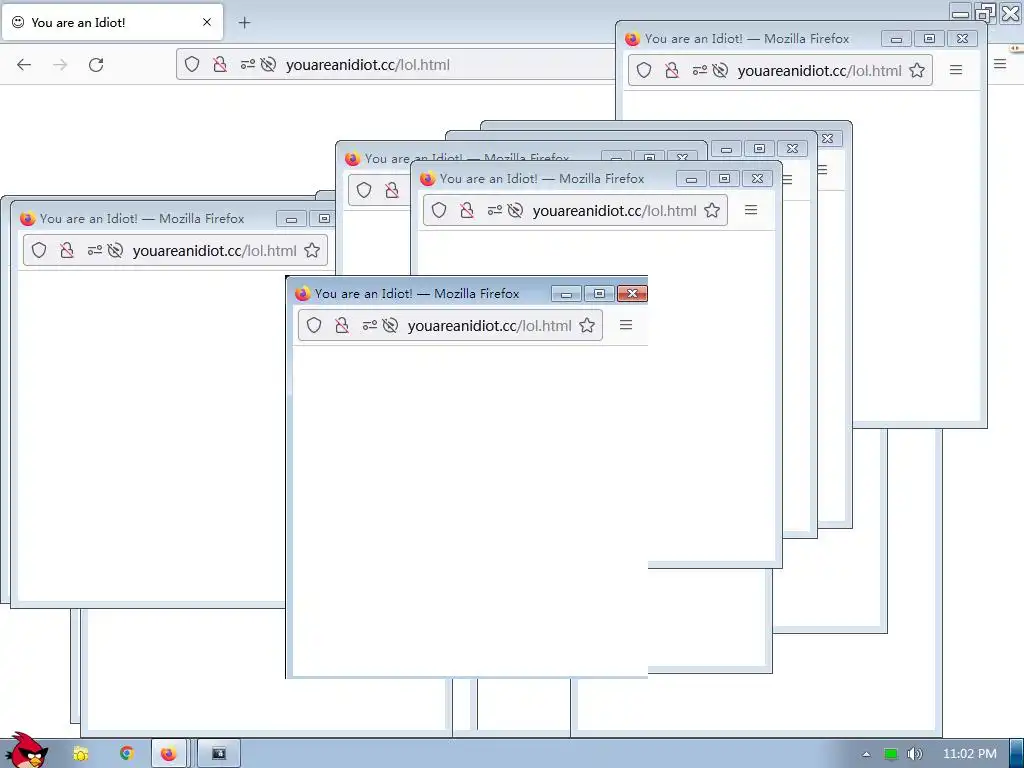Click the Firefox taskbar button
The image size is (1024, 768).
point(168,754)
